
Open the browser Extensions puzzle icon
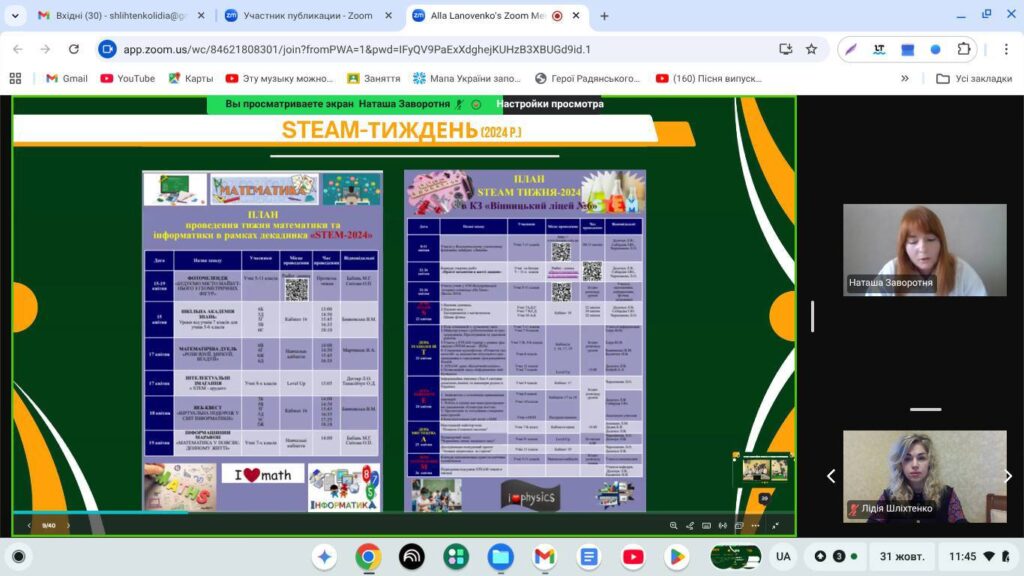[x=964, y=49]
